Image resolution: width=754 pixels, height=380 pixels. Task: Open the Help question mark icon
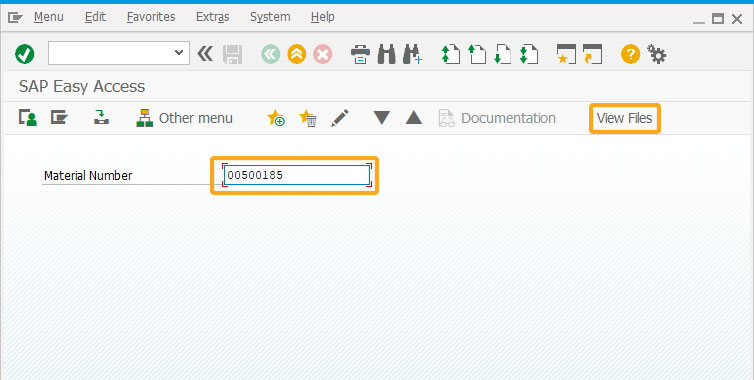click(x=630, y=54)
